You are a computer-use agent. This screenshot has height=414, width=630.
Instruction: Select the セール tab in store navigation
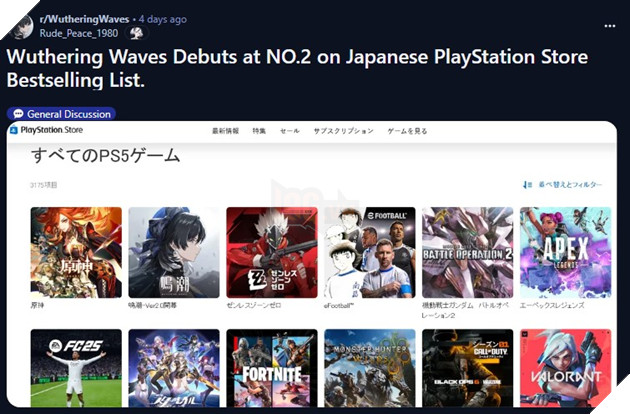(x=289, y=131)
